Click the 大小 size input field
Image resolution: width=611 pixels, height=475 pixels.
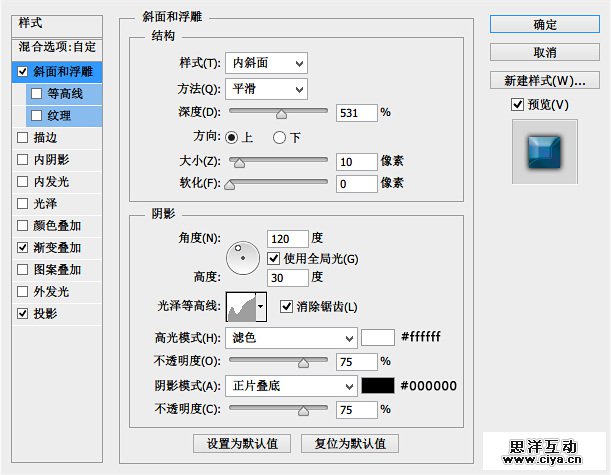[357, 162]
